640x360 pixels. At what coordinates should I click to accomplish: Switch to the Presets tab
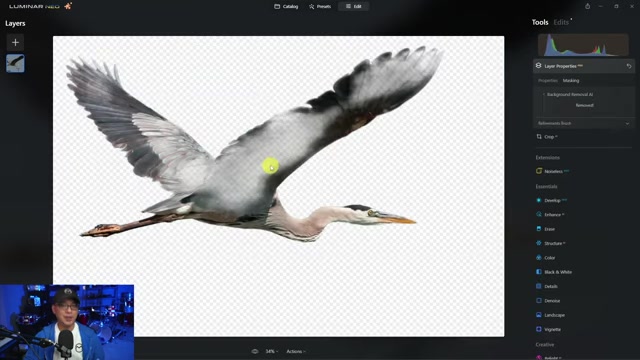[320, 7]
